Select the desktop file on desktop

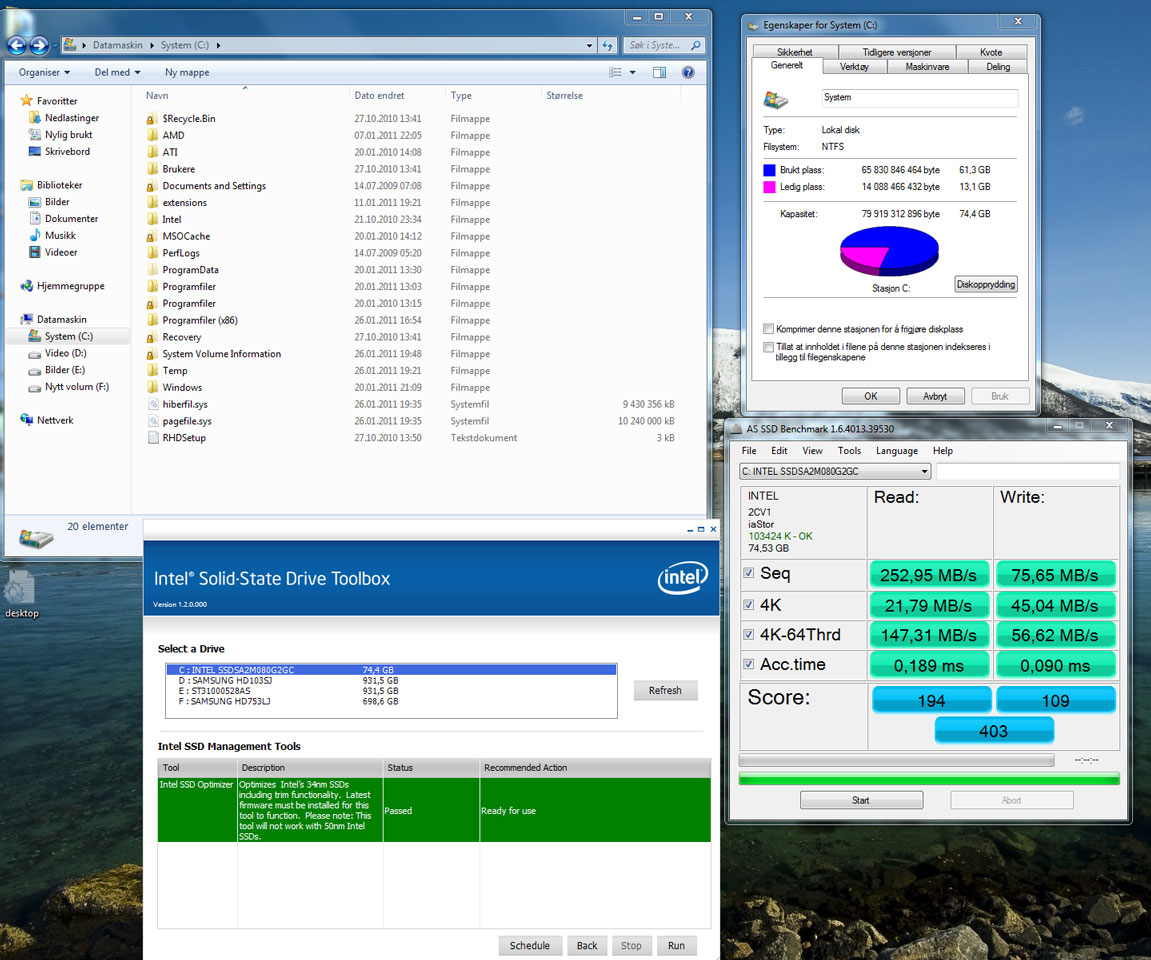pyautogui.click(x=21, y=594)
